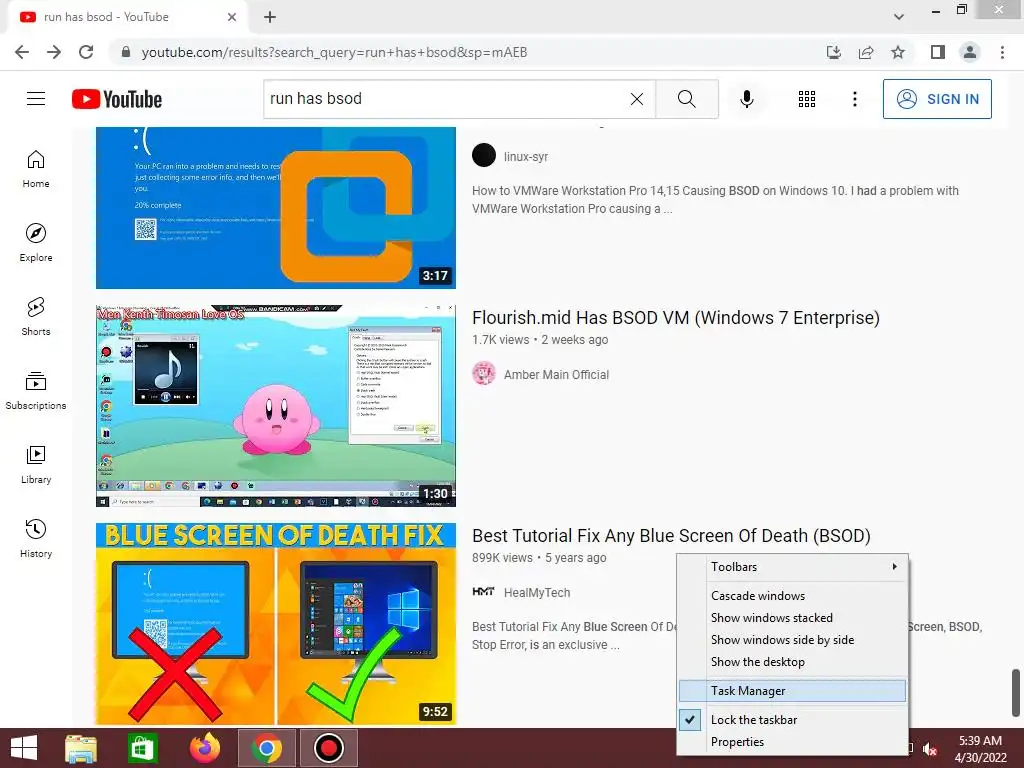Switch to Chrome in taskbar

pyautogui.click(x=266, y=748)
